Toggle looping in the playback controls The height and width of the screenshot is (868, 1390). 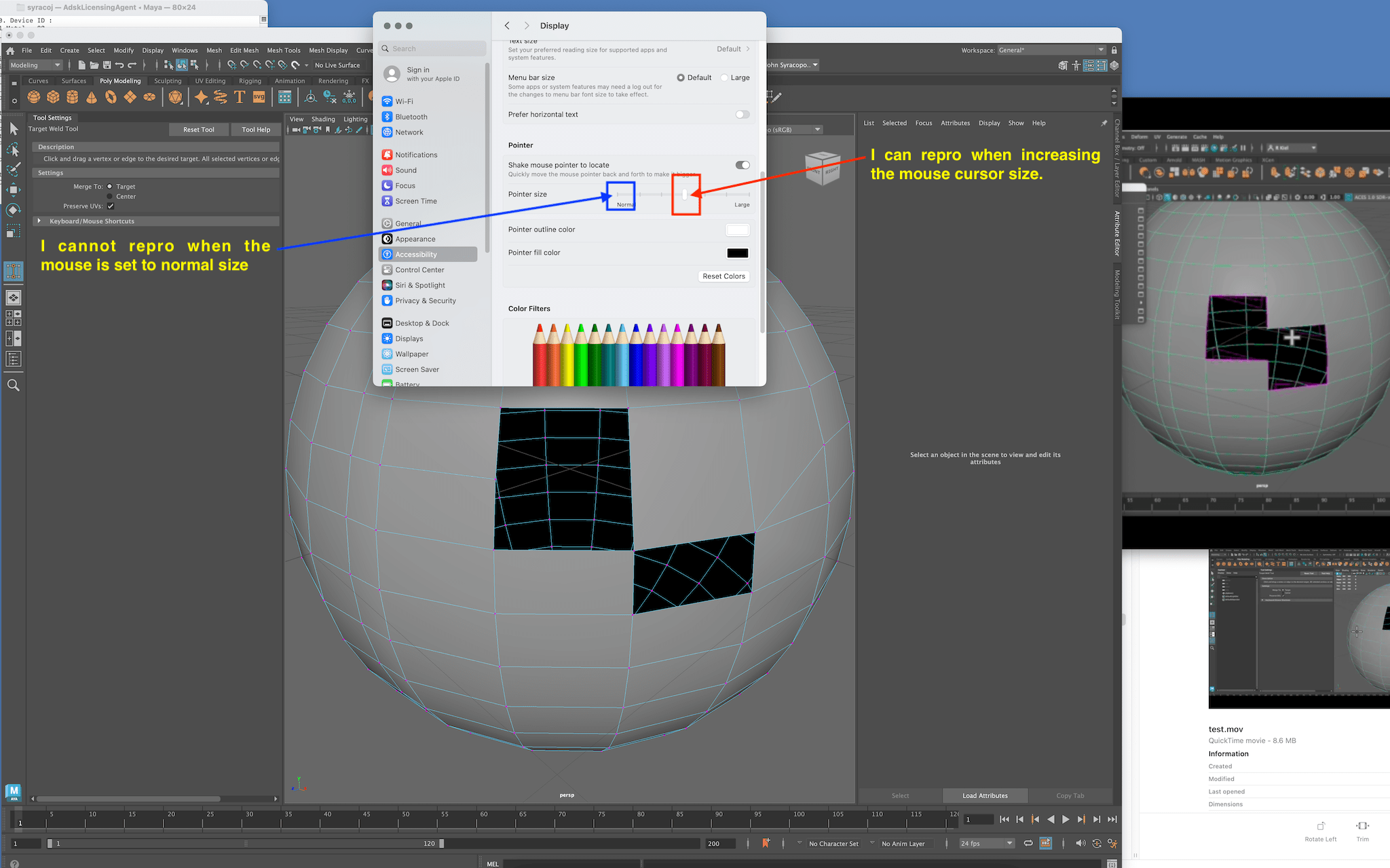coord(1028,843)
